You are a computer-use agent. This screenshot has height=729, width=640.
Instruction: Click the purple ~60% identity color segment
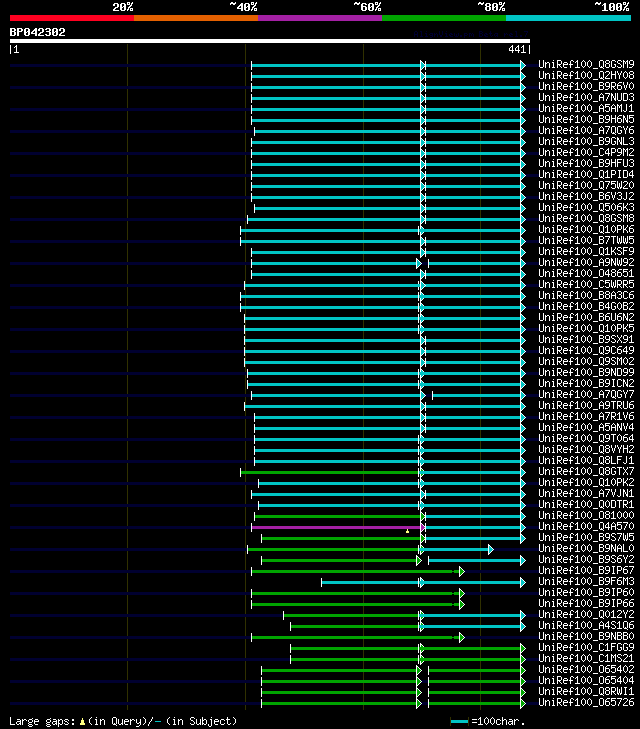pyautogui.click(x=320, y=18)
